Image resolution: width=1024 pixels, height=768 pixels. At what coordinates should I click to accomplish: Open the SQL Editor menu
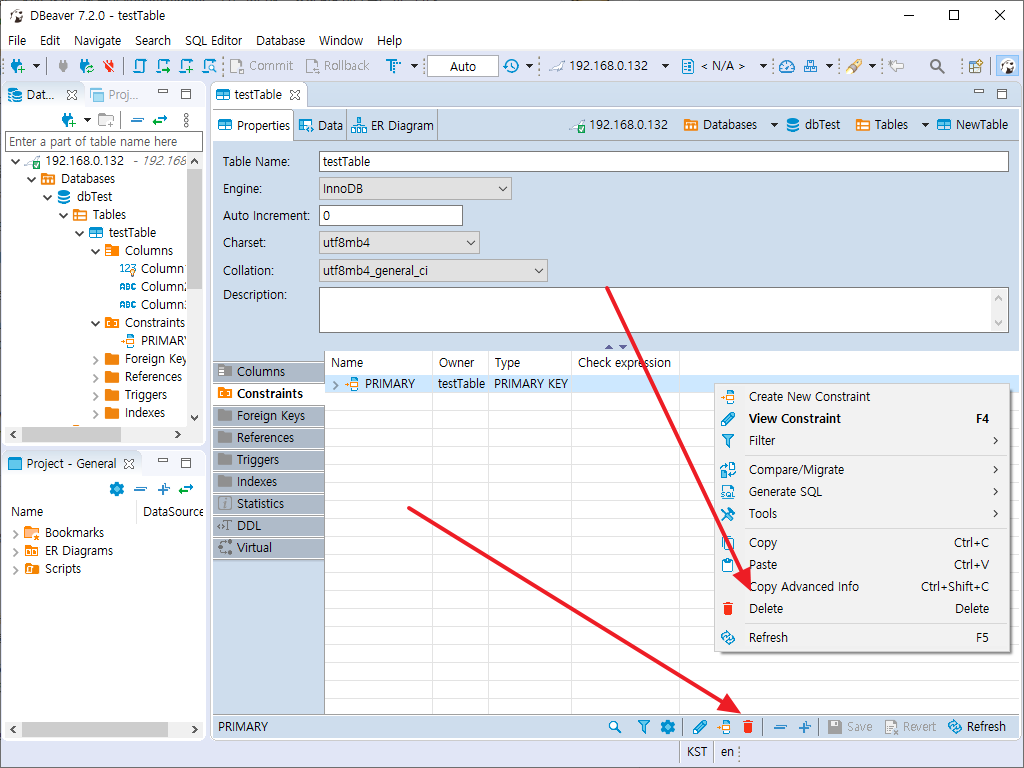(x=214, y=40)
